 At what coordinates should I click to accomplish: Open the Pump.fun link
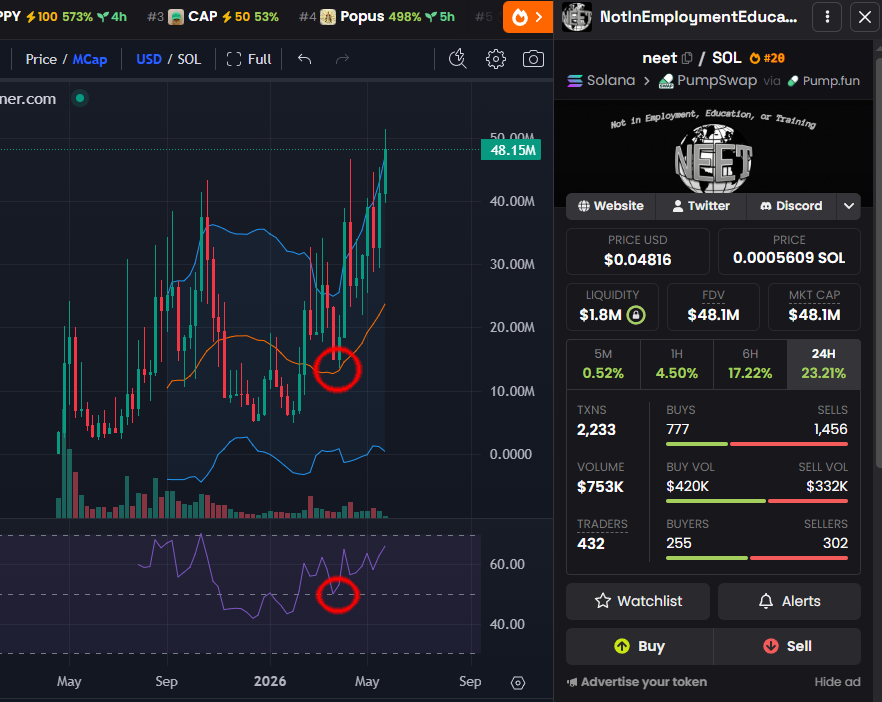pos(824,80)
